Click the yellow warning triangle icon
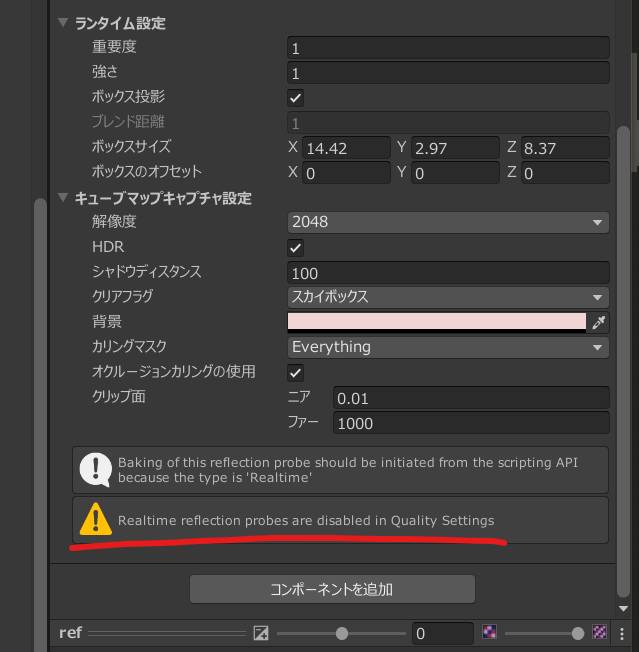The image size is (639, 652). click(x=96, y=519)
